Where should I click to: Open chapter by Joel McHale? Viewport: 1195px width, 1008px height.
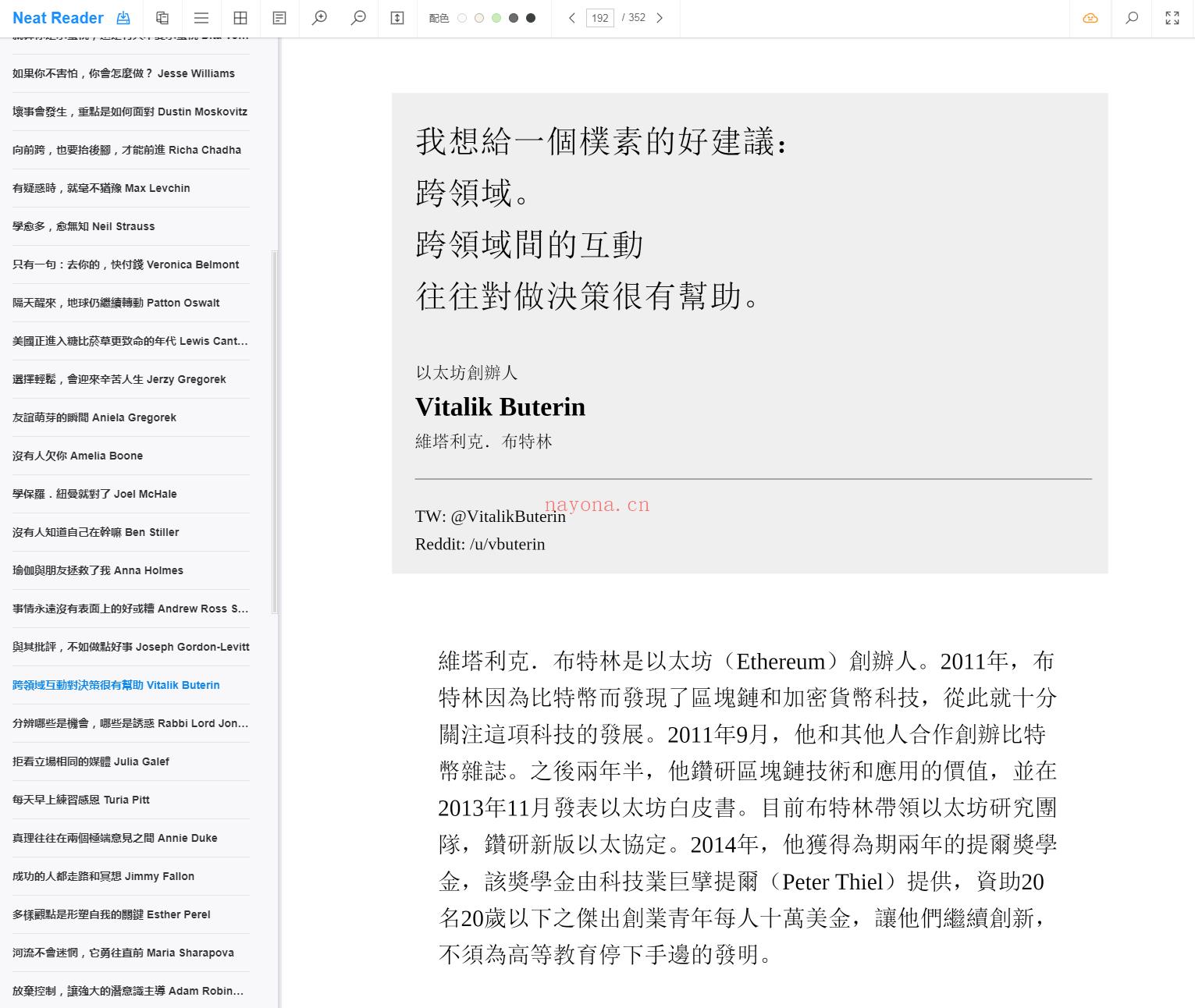[x=131, y=494]
